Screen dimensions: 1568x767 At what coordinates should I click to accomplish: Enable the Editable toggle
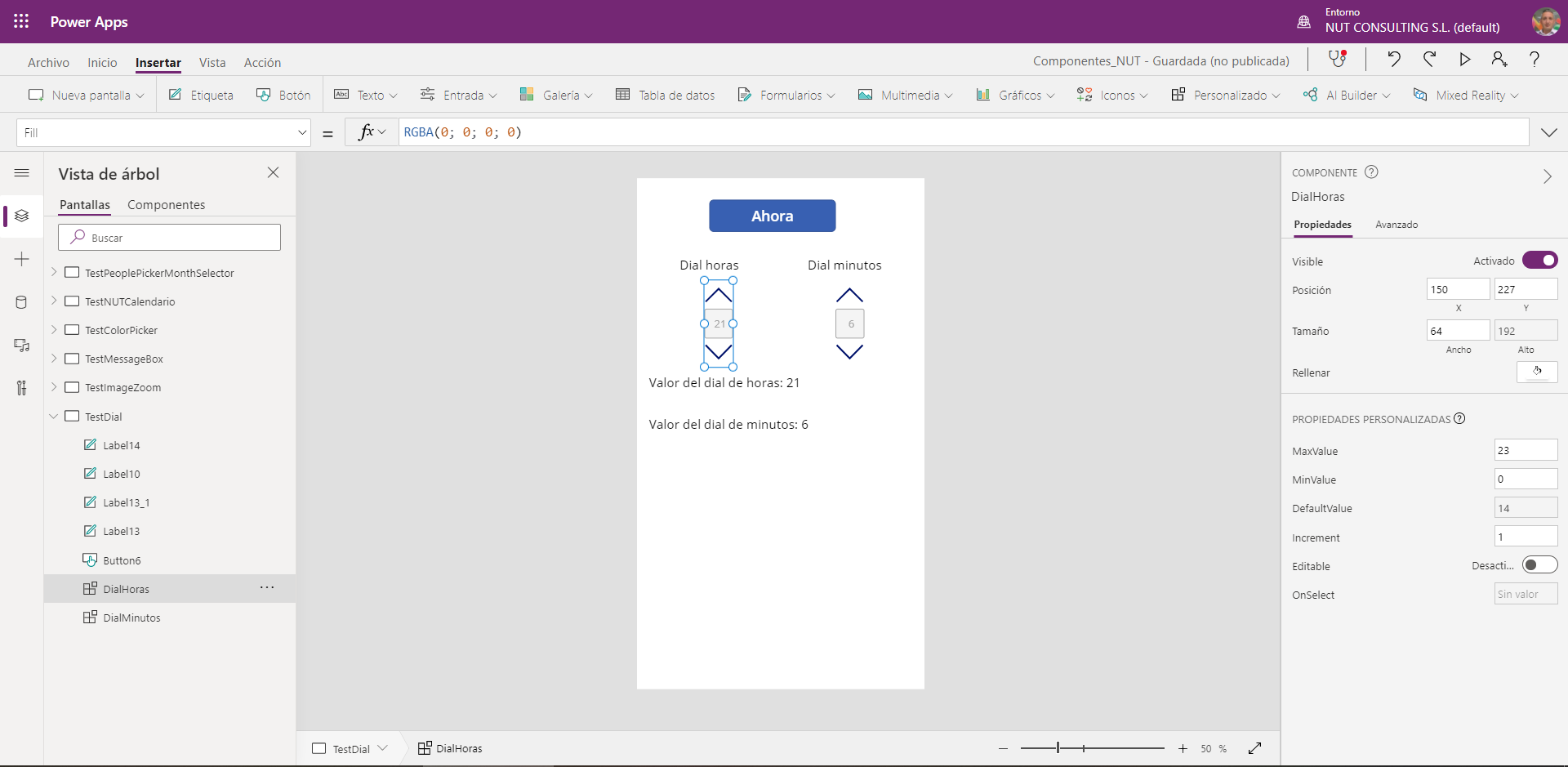[1540, 565]
